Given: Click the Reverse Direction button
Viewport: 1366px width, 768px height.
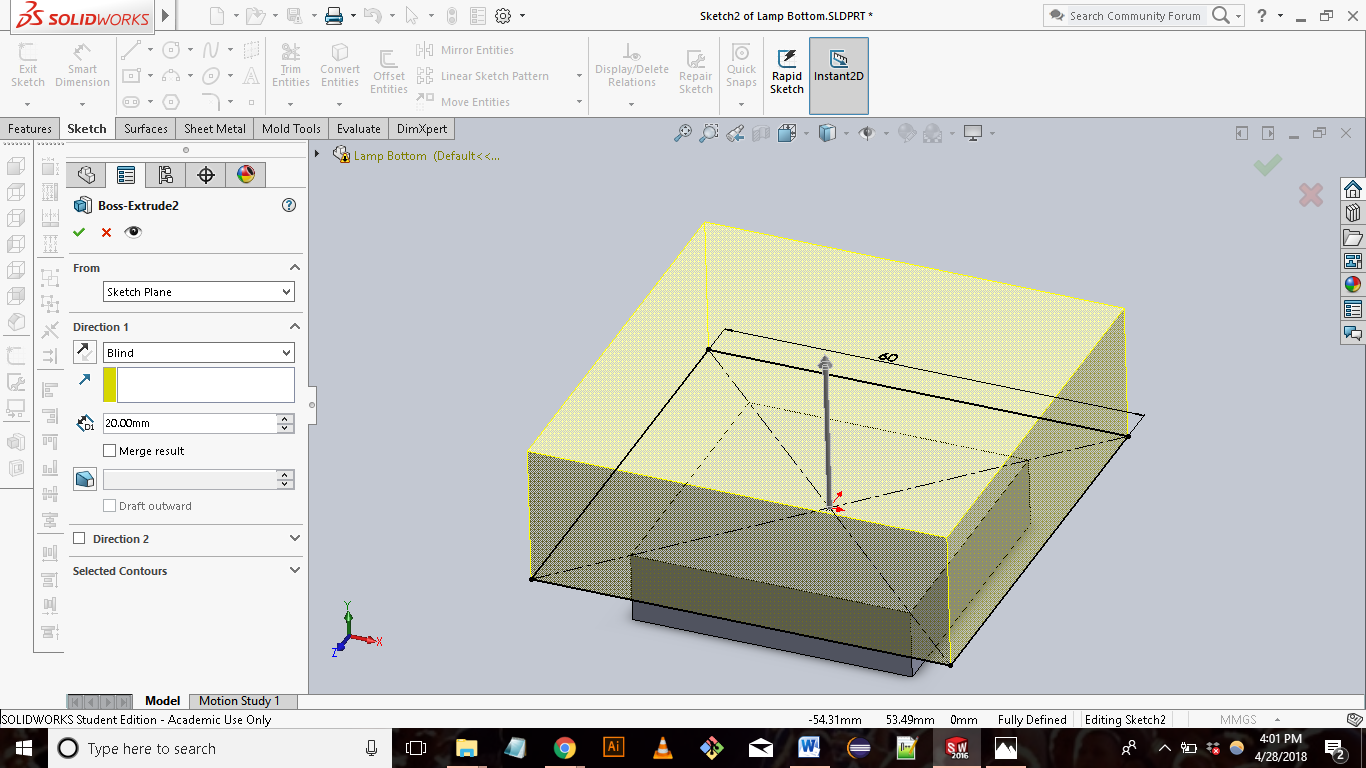Looking at the screenshot, I should click(84, 352).
